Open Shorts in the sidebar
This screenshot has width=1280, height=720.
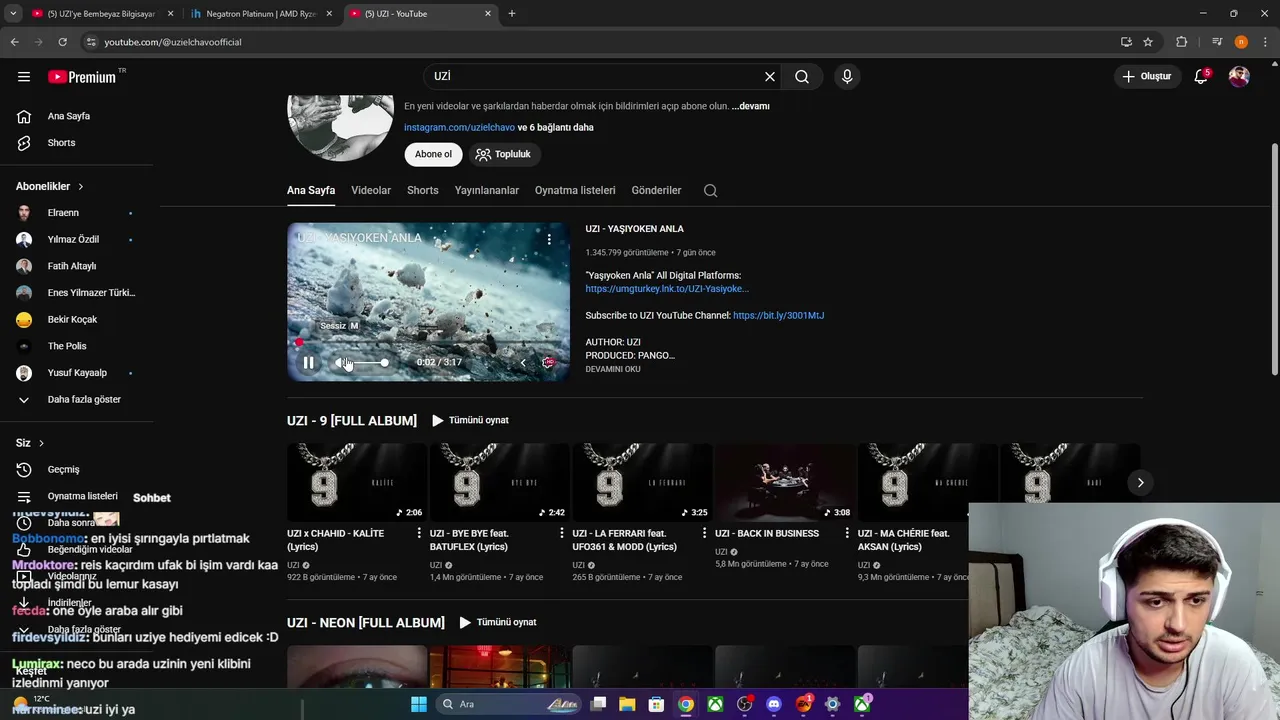click(61, 143)
